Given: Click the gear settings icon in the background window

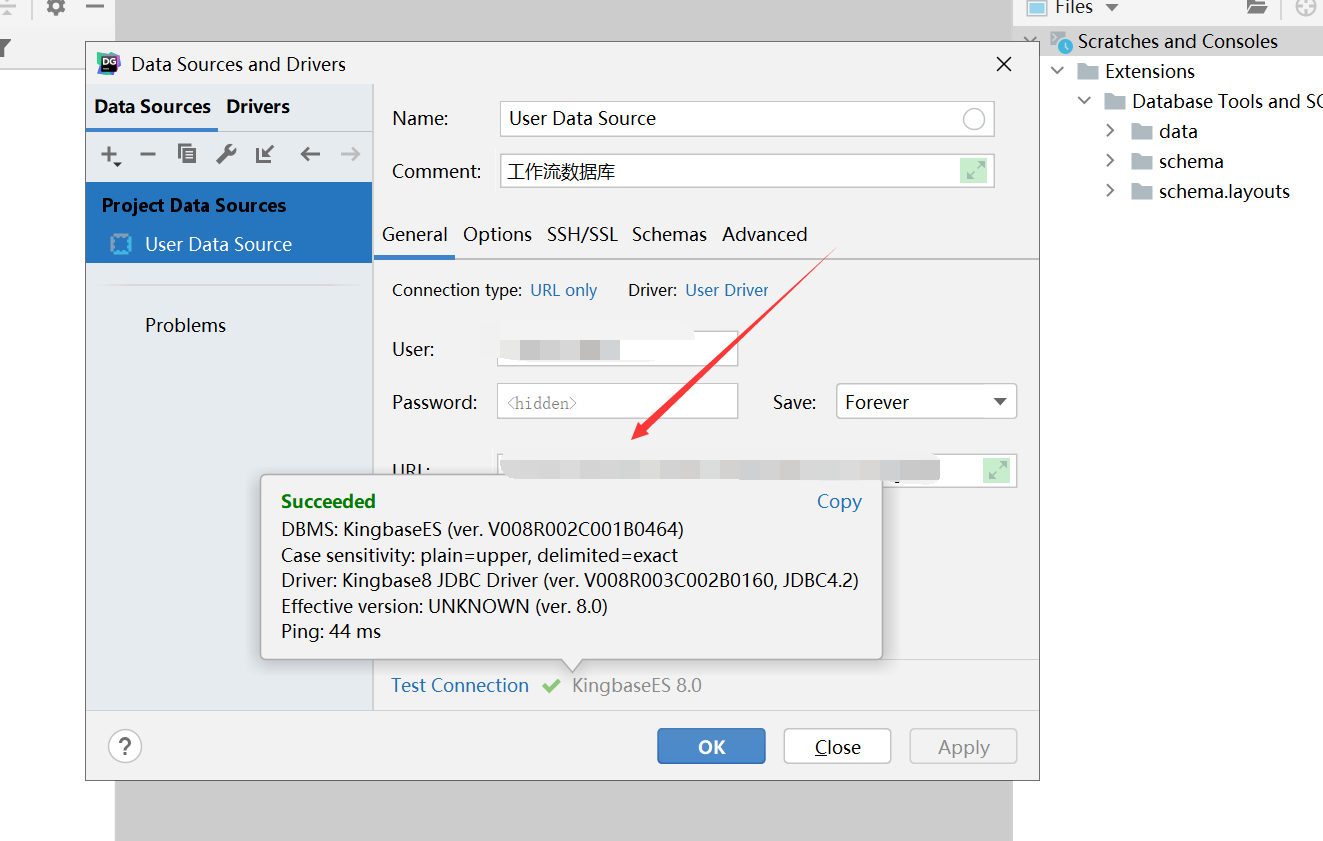Looking at the screenshot, I should pos(56,7).
